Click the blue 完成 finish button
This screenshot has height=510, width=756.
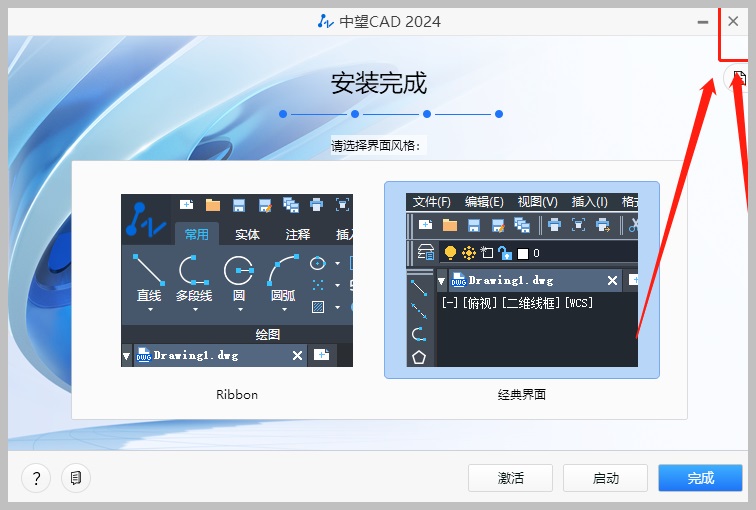tap(700, 478)
